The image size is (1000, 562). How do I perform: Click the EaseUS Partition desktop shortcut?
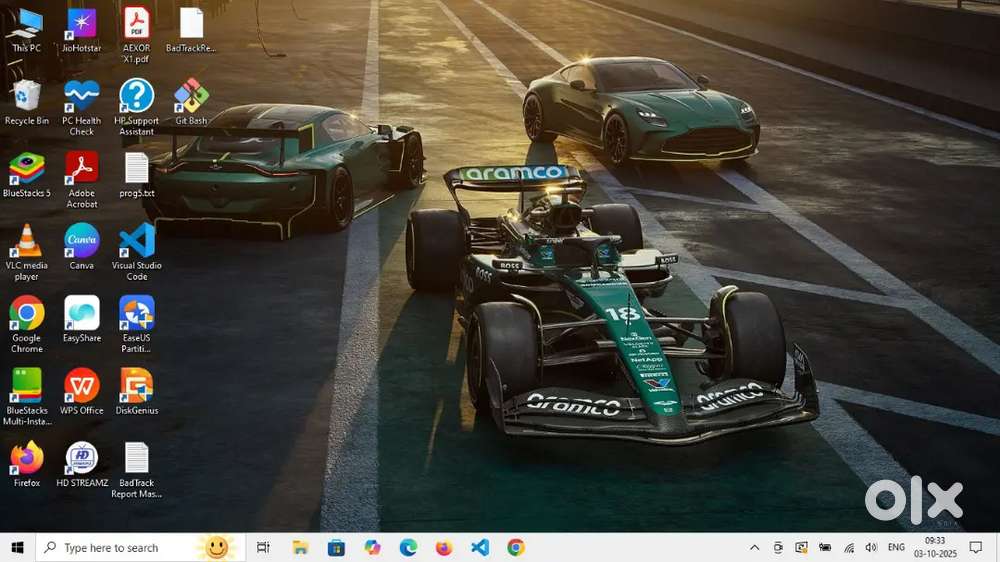coord(137,314)
